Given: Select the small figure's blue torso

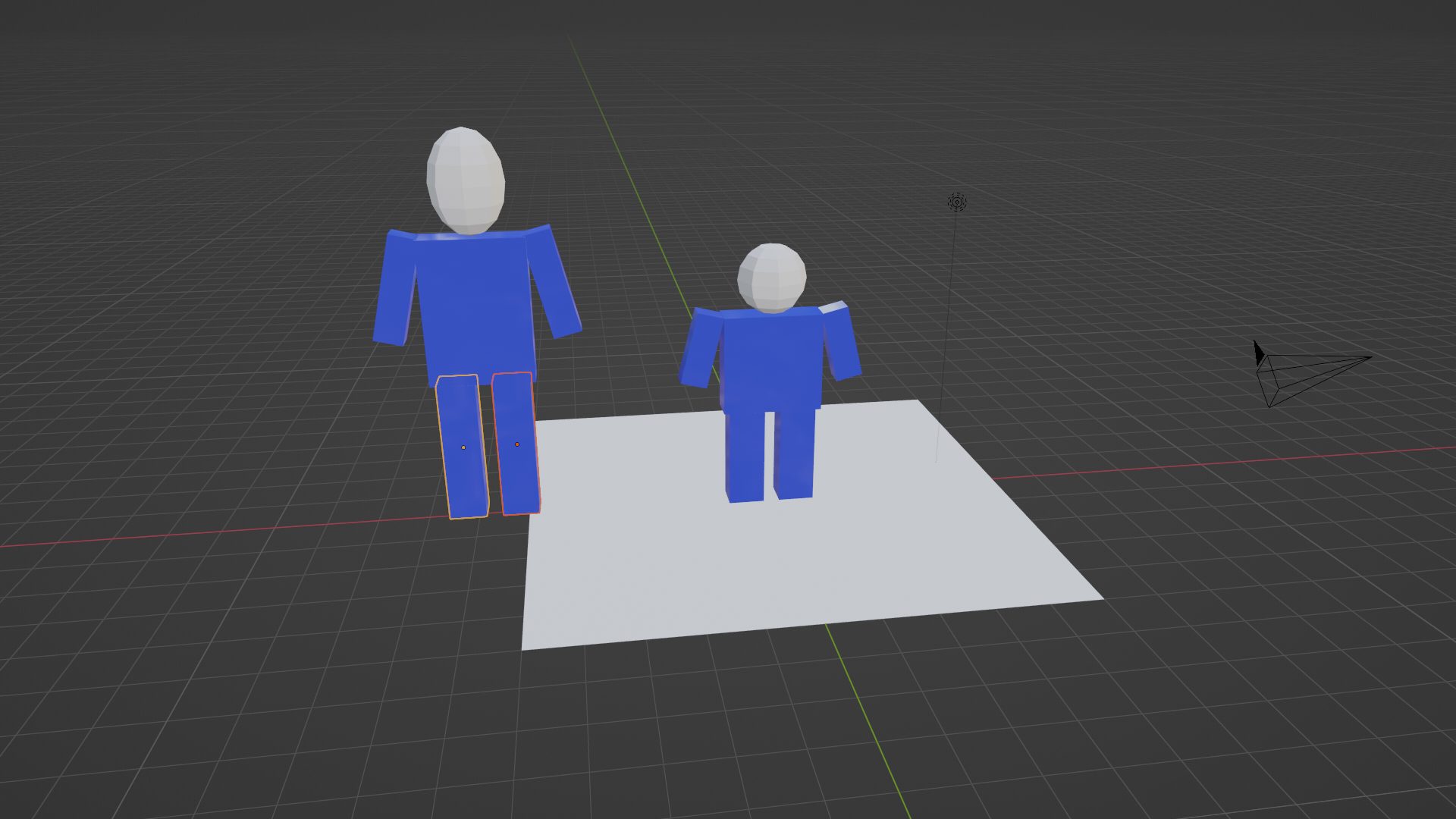Looking at the screenshot, I should pos(772,360).
